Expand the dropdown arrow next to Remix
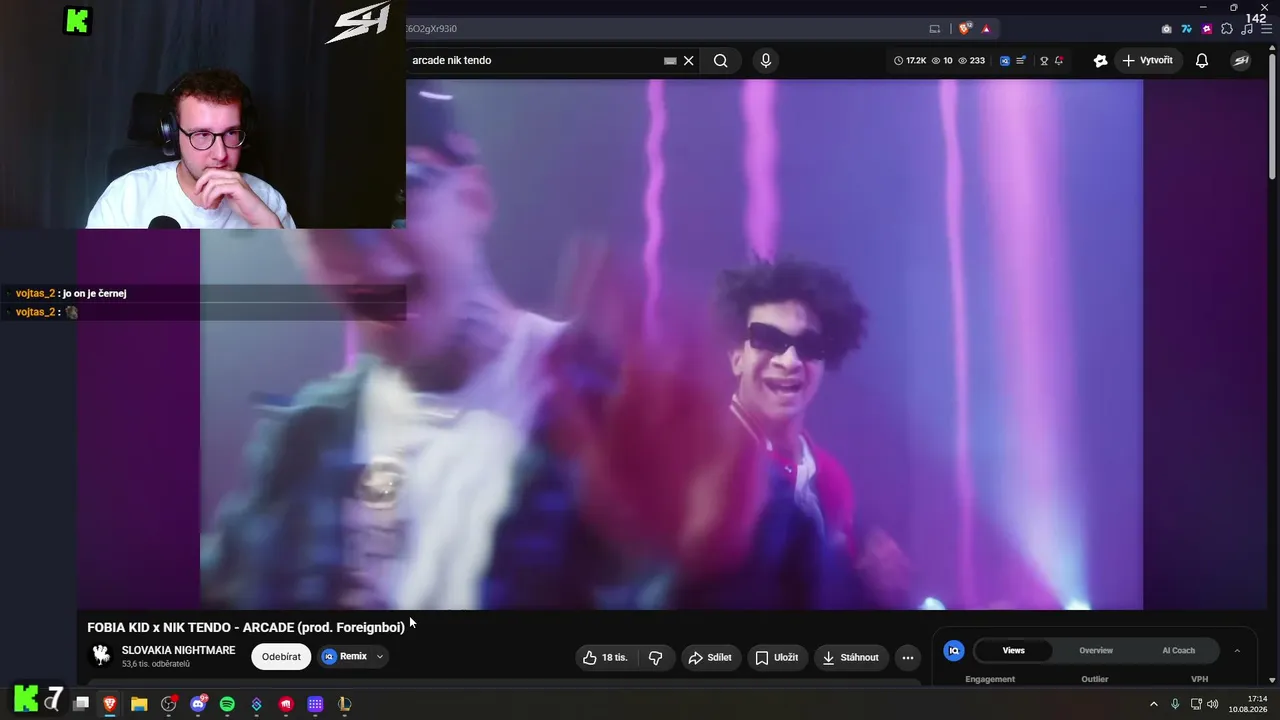Viewport: 1280px width, 720px height. click(380, 657)
